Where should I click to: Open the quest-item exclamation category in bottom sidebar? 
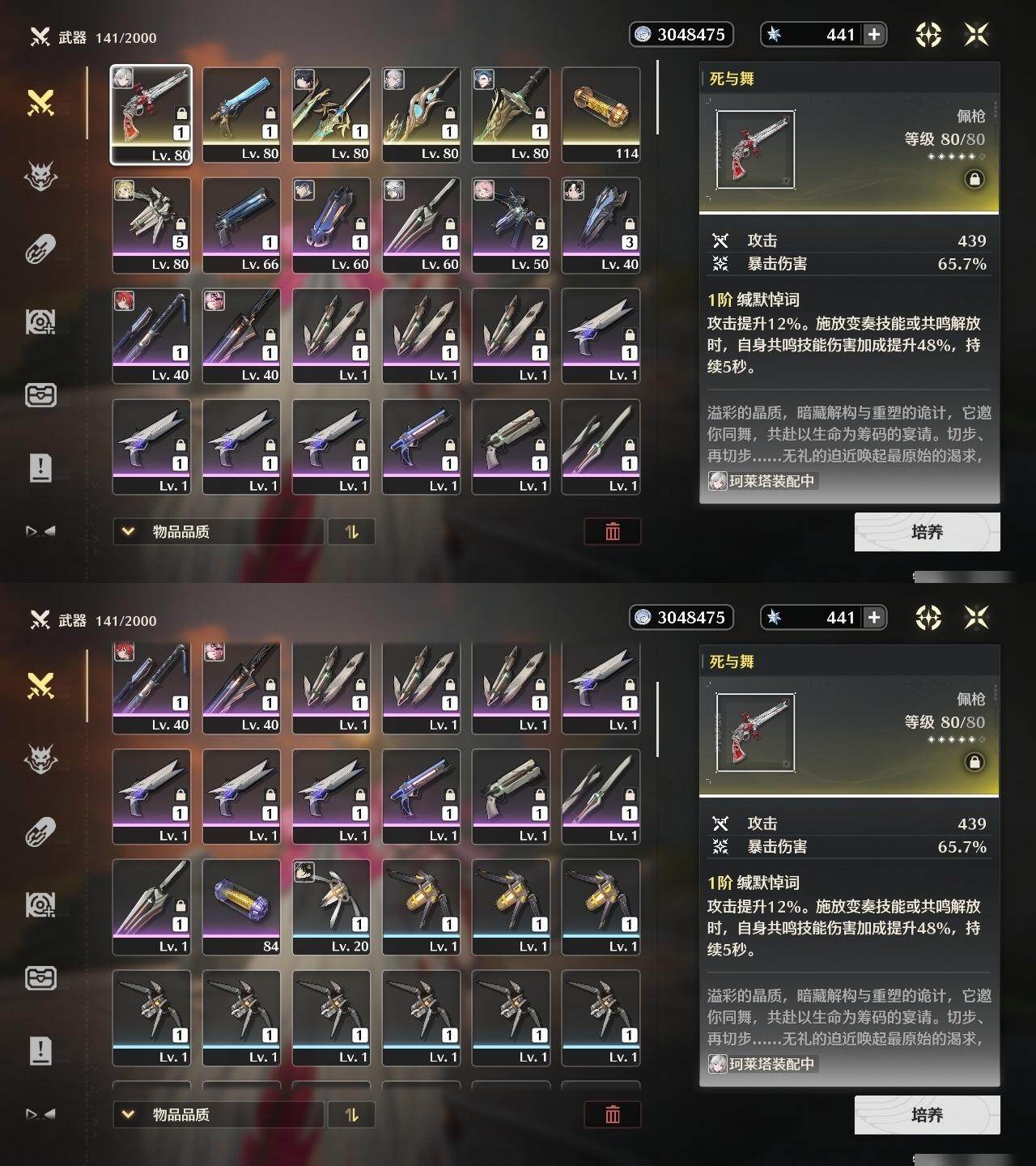pos(40,1050)
